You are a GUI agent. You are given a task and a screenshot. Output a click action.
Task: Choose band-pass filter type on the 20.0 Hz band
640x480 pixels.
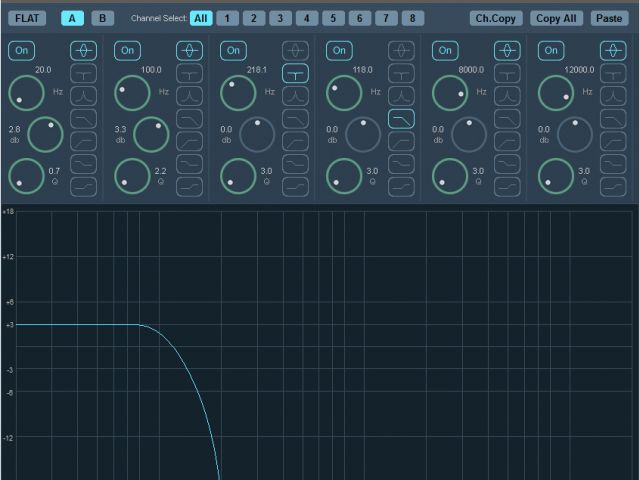point(83,96)
